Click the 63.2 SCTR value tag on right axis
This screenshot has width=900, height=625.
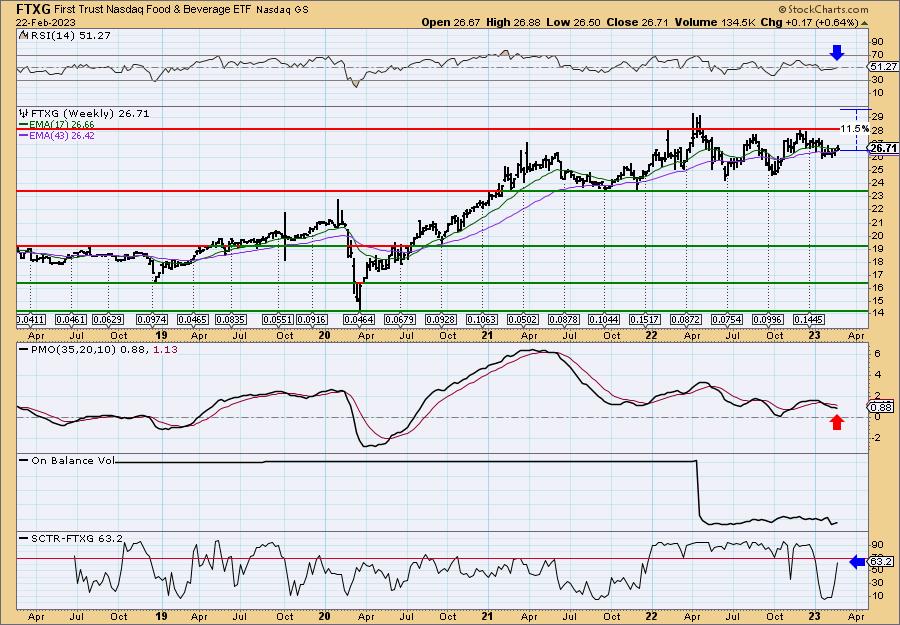pyautogui.click(x=882, y=562)
